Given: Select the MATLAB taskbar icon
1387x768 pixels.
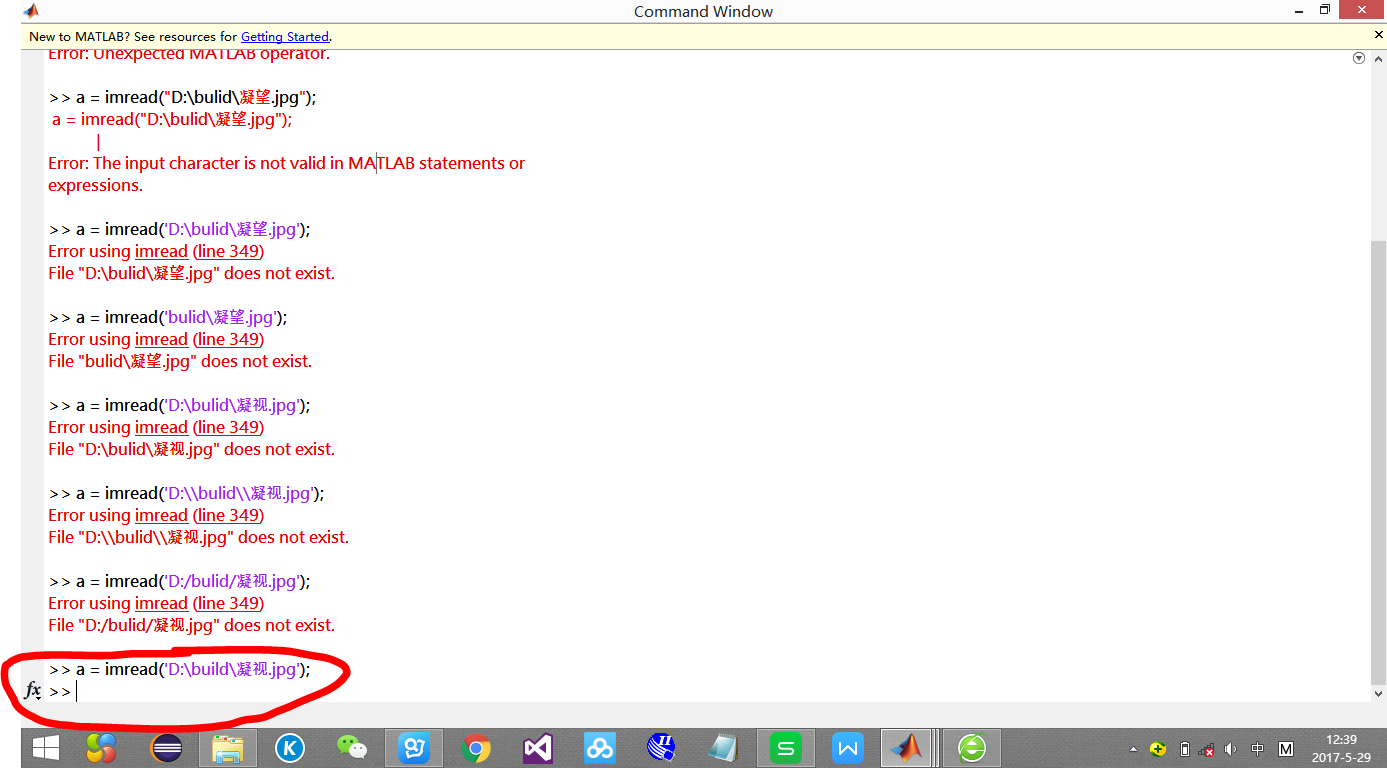Looking at the screenshot, I should click(x=908, y=747).
